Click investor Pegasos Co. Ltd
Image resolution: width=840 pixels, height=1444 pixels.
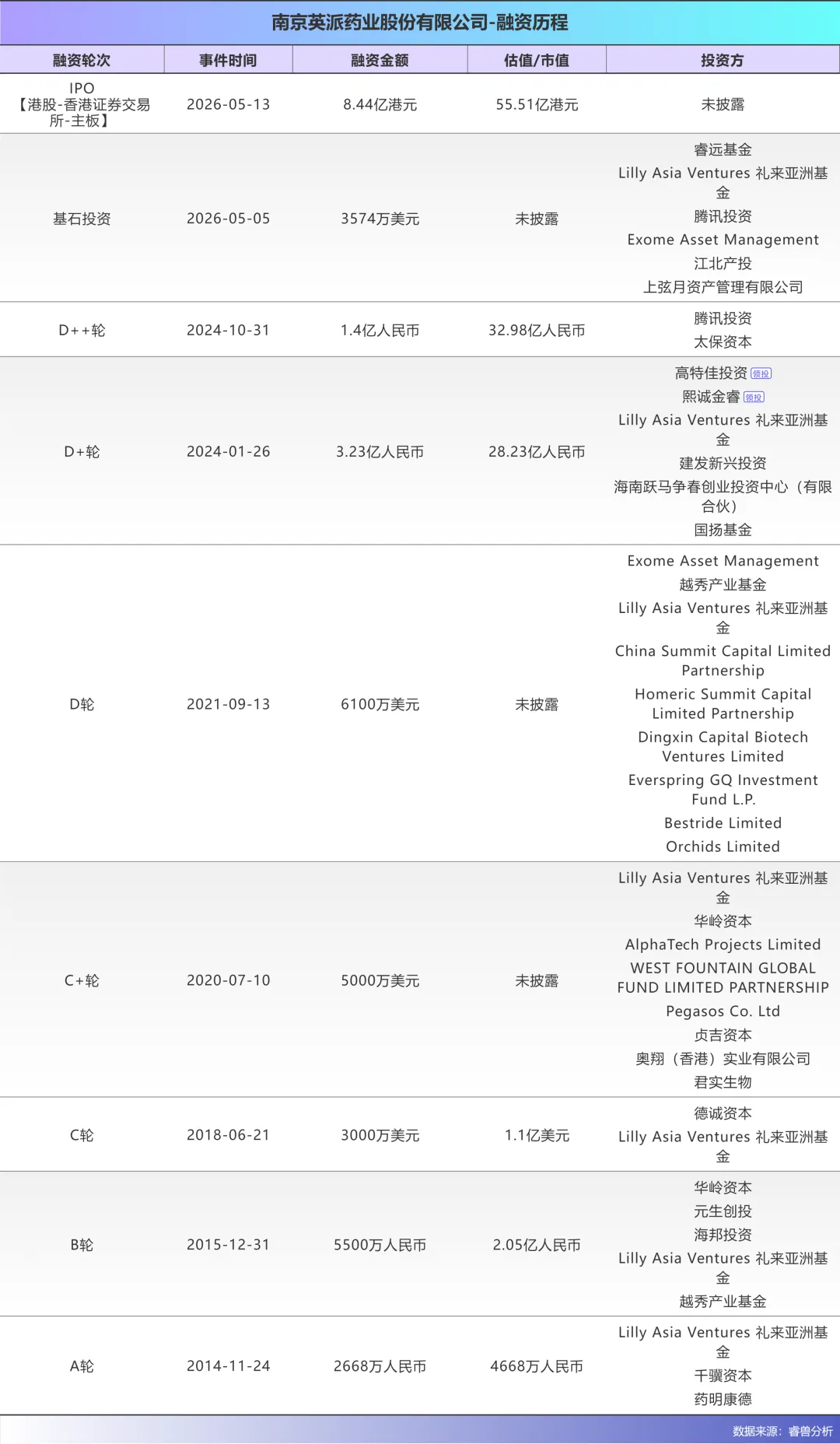tap(723, 1011)
